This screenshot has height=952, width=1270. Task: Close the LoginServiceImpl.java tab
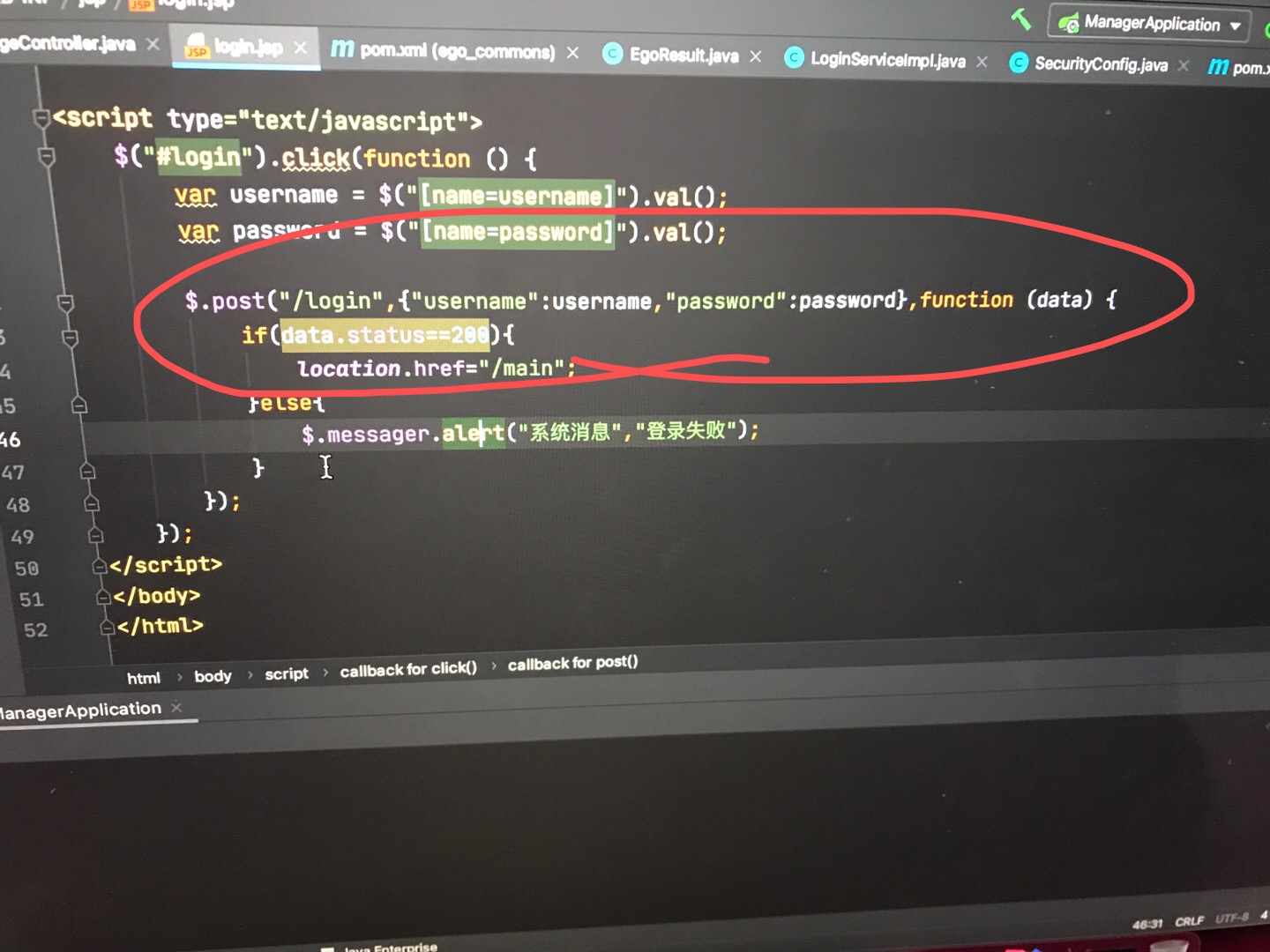coord(982,61)
